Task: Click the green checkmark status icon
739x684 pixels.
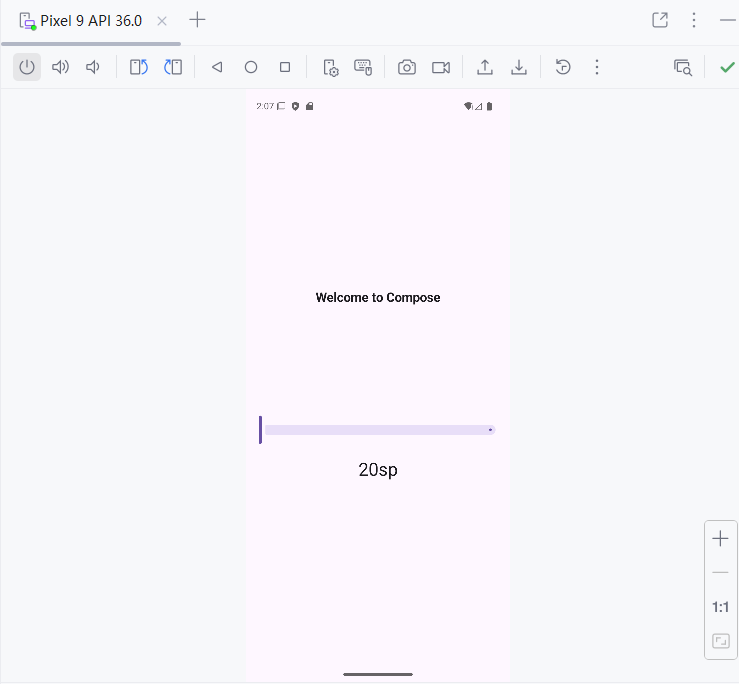Action: pos(727,67)
